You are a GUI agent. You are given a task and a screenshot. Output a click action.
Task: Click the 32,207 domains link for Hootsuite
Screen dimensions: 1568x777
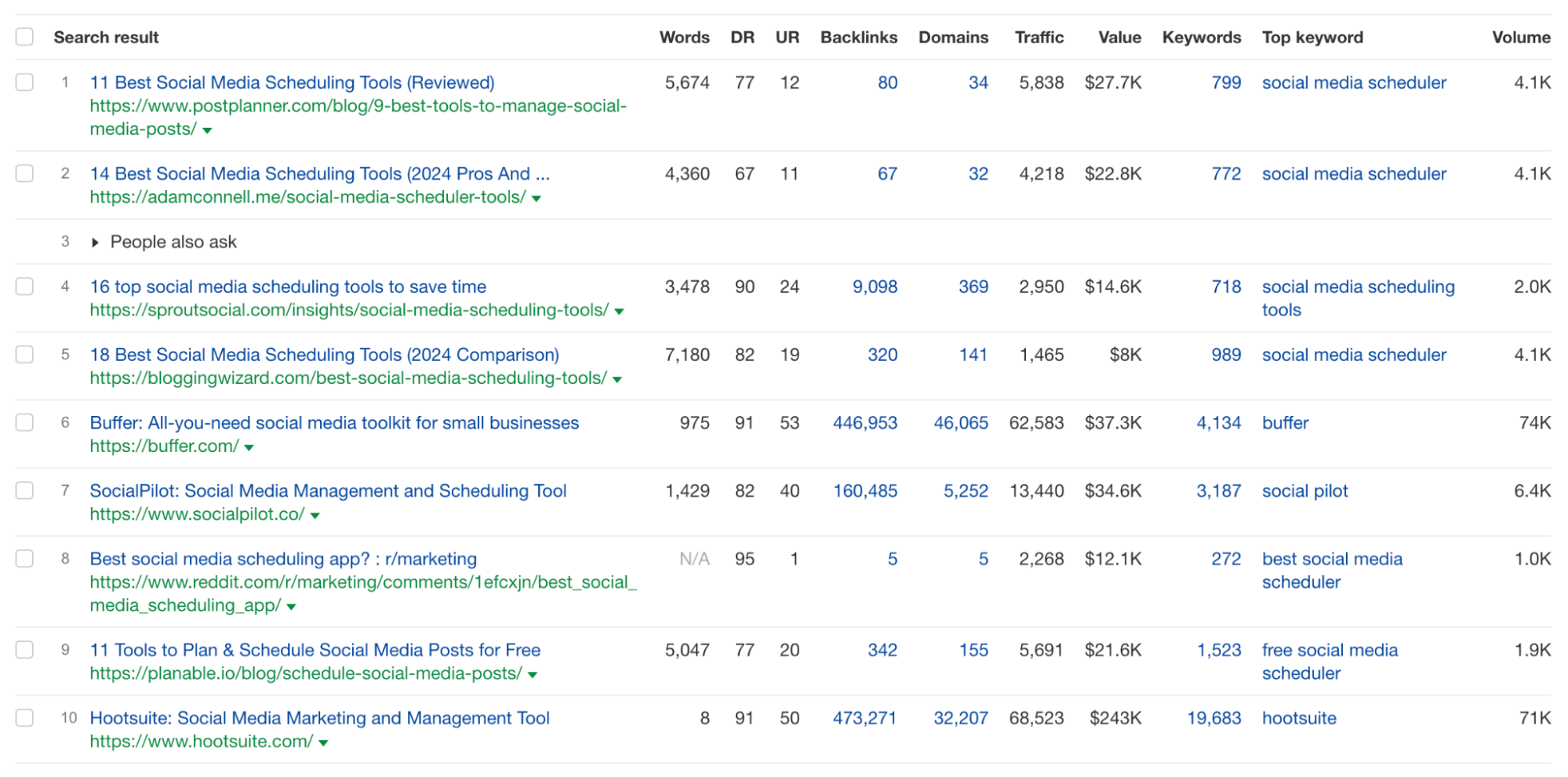coord(962,717)
